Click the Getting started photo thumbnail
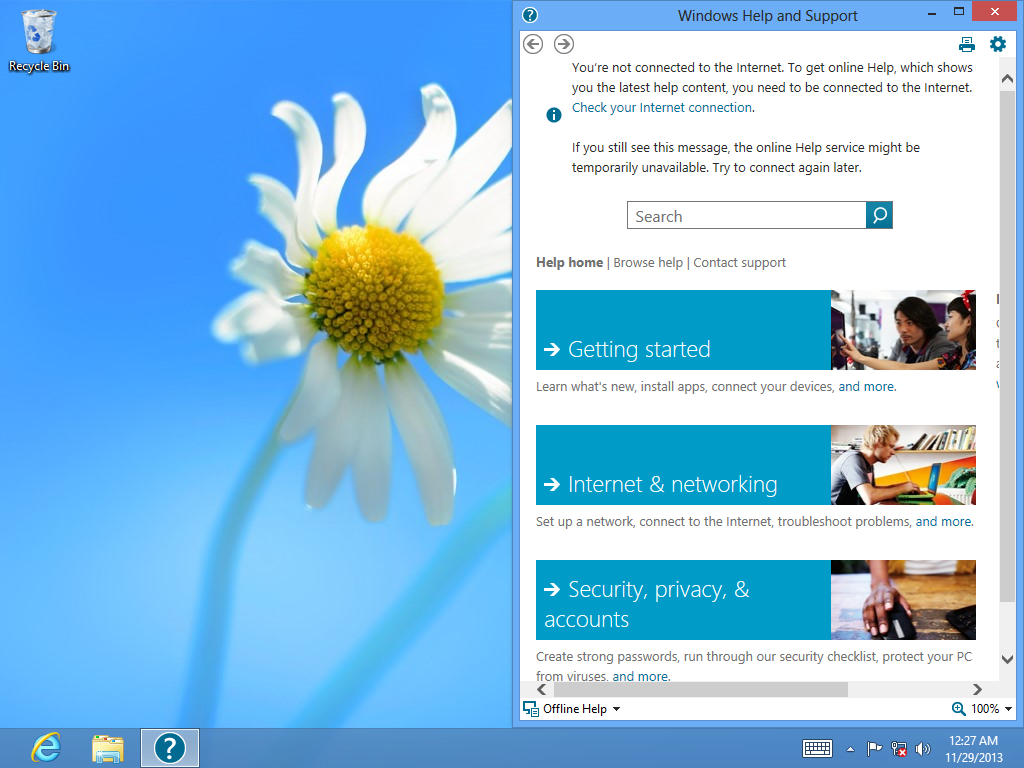This screenshot has width=1024, height=768. 903,330
